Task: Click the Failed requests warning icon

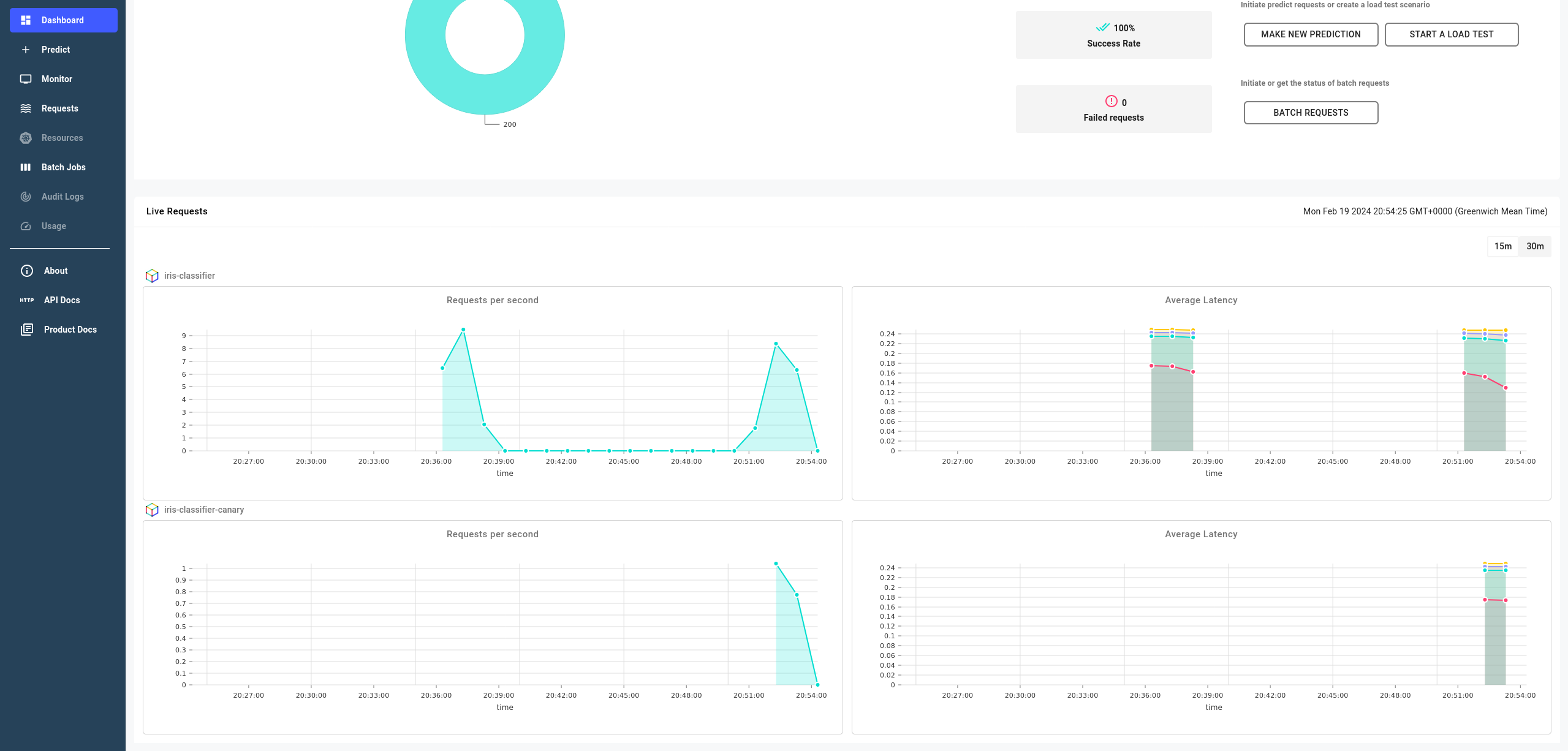Action: 1111,102
